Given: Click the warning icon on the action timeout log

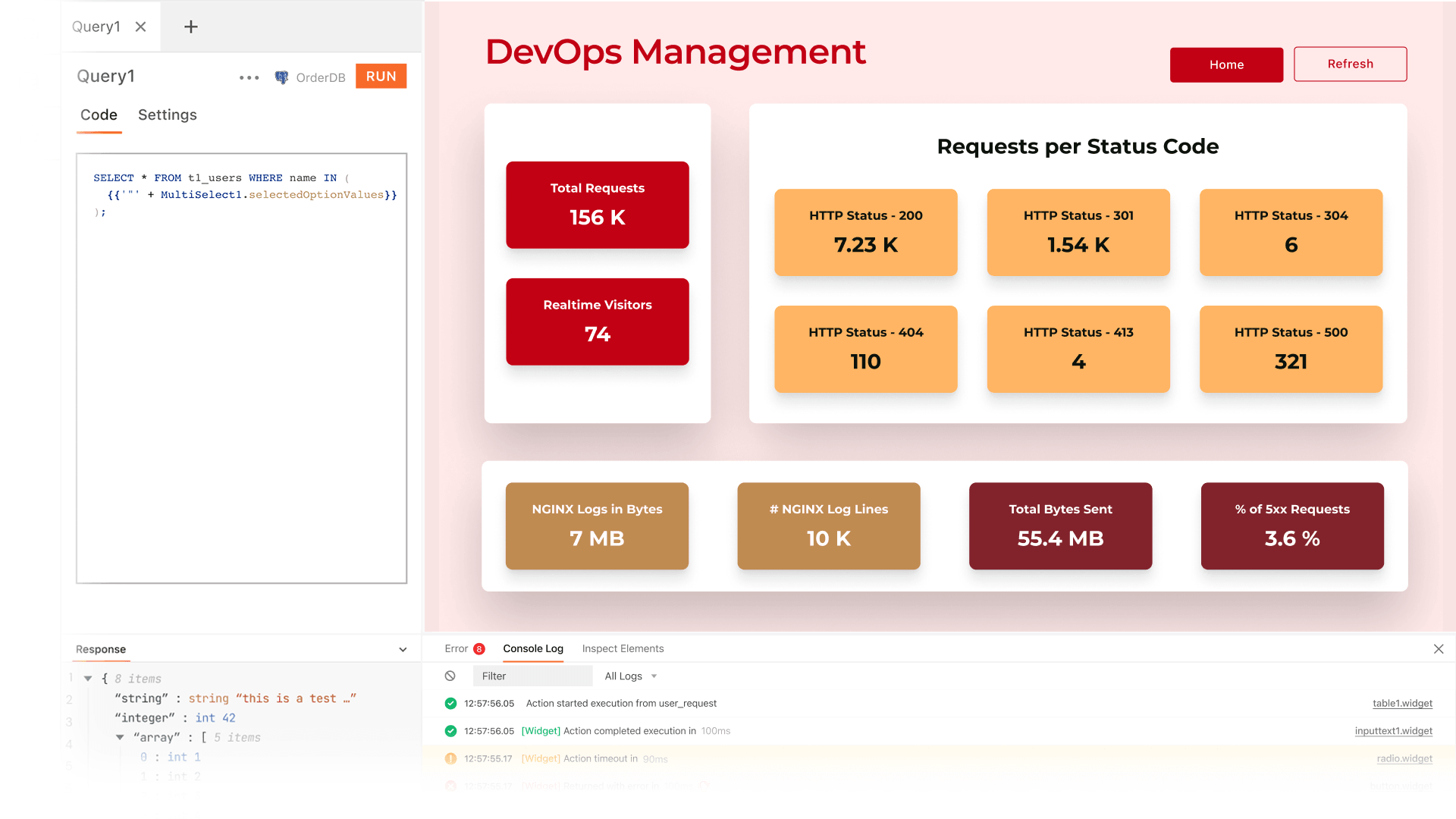Looking at the screenshot, I should (x=450, y=758).
